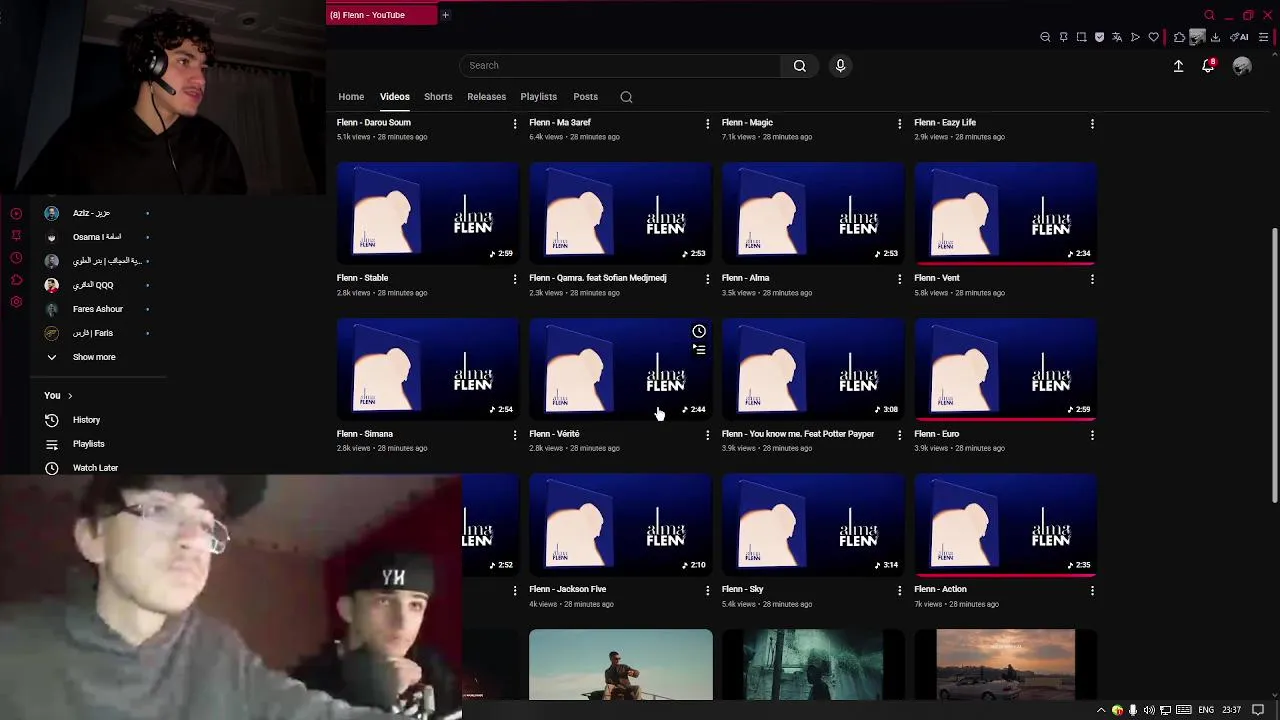Play the Flenn - Alma video thumbnail

click(x=813, y=213)
